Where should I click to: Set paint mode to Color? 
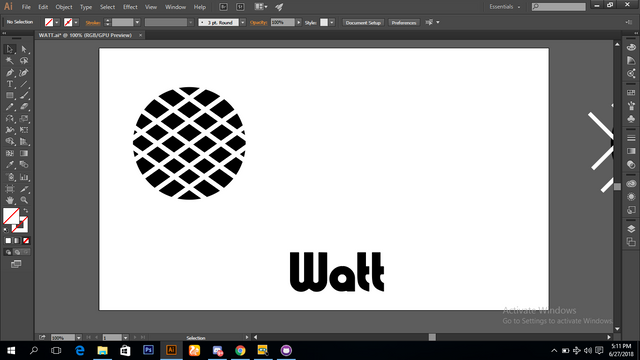click(8, 241)
